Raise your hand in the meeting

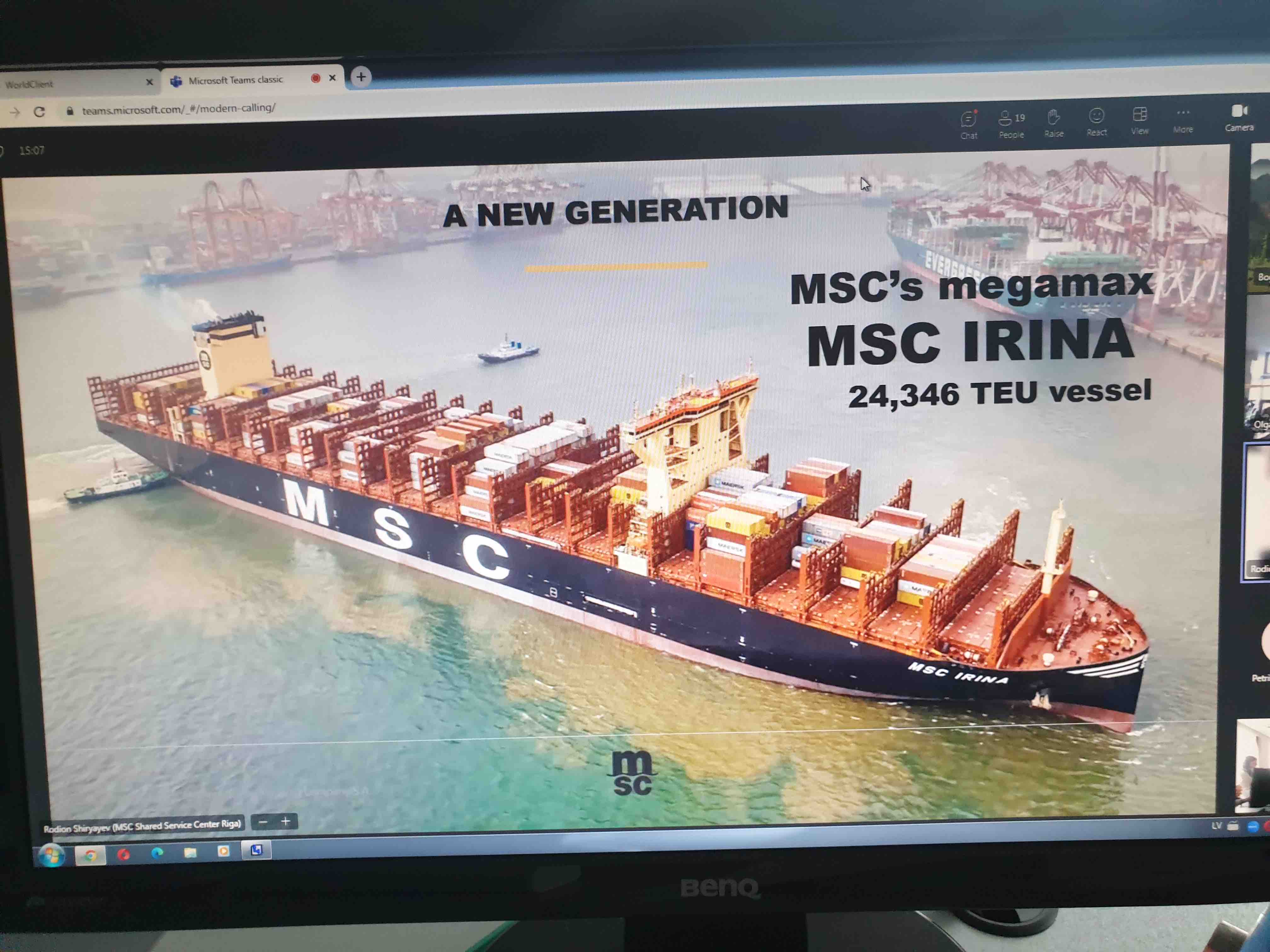[1054, 123]
